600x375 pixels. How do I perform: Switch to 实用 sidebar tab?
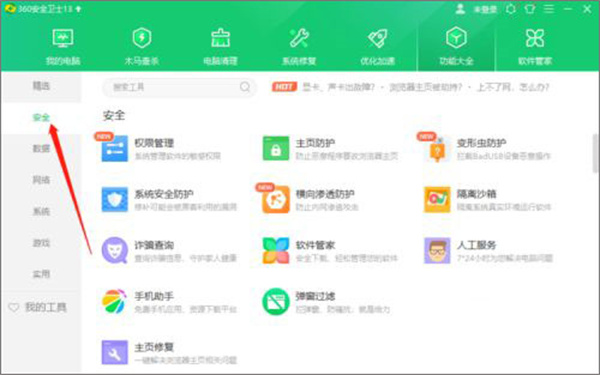(41, 274)
